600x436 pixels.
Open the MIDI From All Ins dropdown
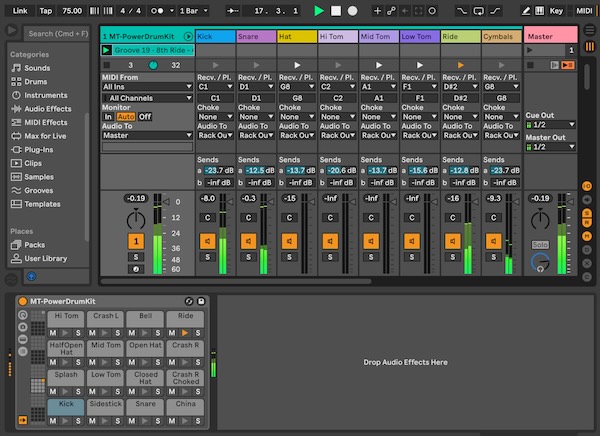point(147,87)
